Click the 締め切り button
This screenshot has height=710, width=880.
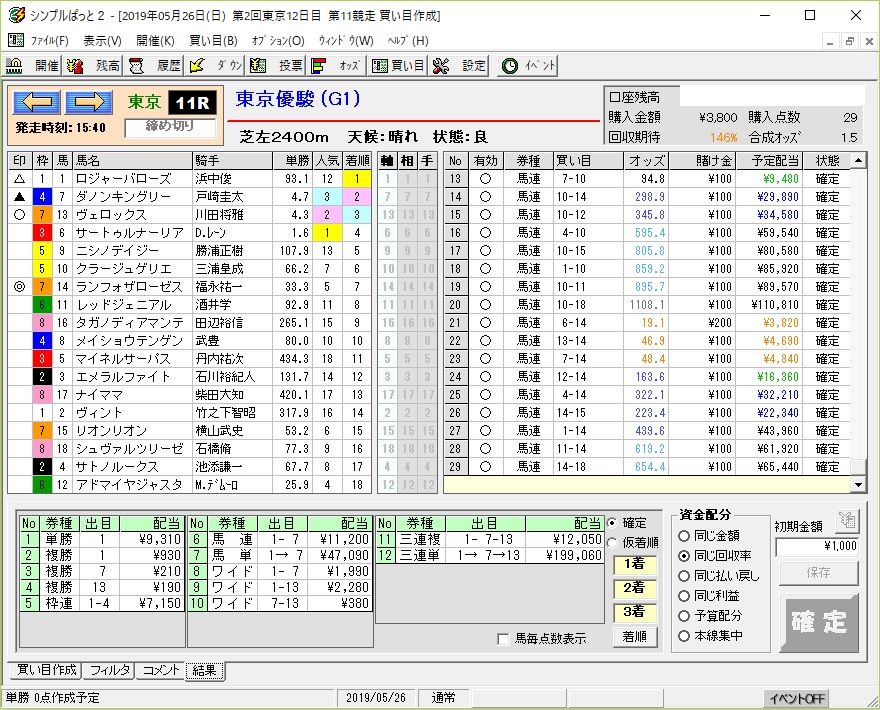[169, 127]
